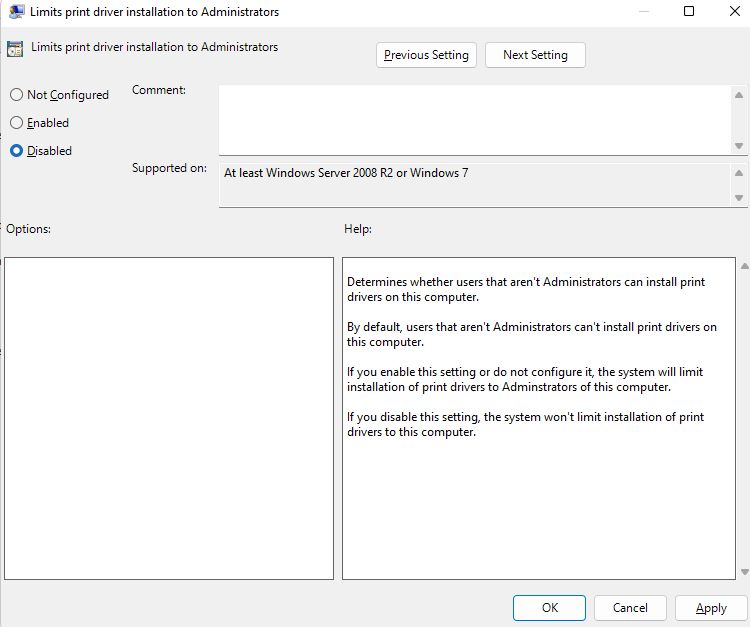Click the 'By default, users' help paragraph
Screen dimensions: 750x627
pos(532,334)
